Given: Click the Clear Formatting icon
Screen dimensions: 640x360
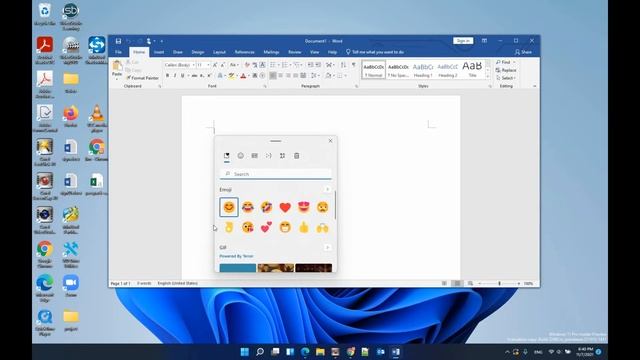Looking at the screenshot, I should coord(247,65).
